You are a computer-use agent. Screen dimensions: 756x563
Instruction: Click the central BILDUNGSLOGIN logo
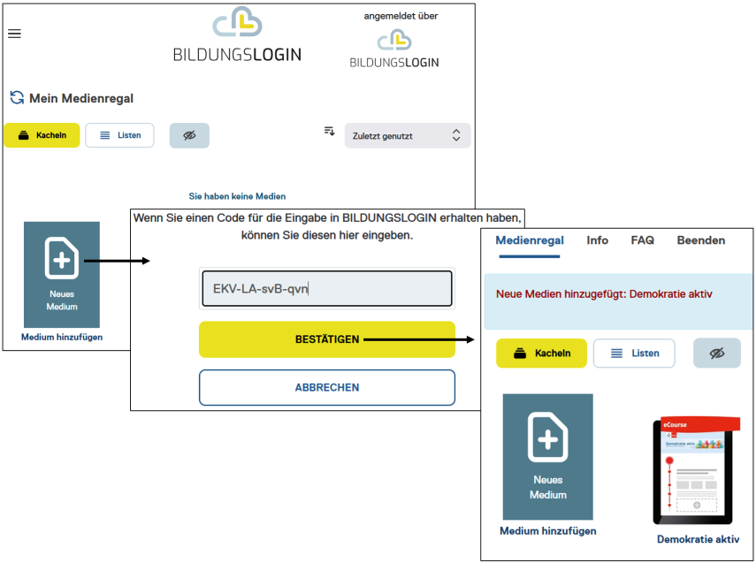(x=237, y=35)
